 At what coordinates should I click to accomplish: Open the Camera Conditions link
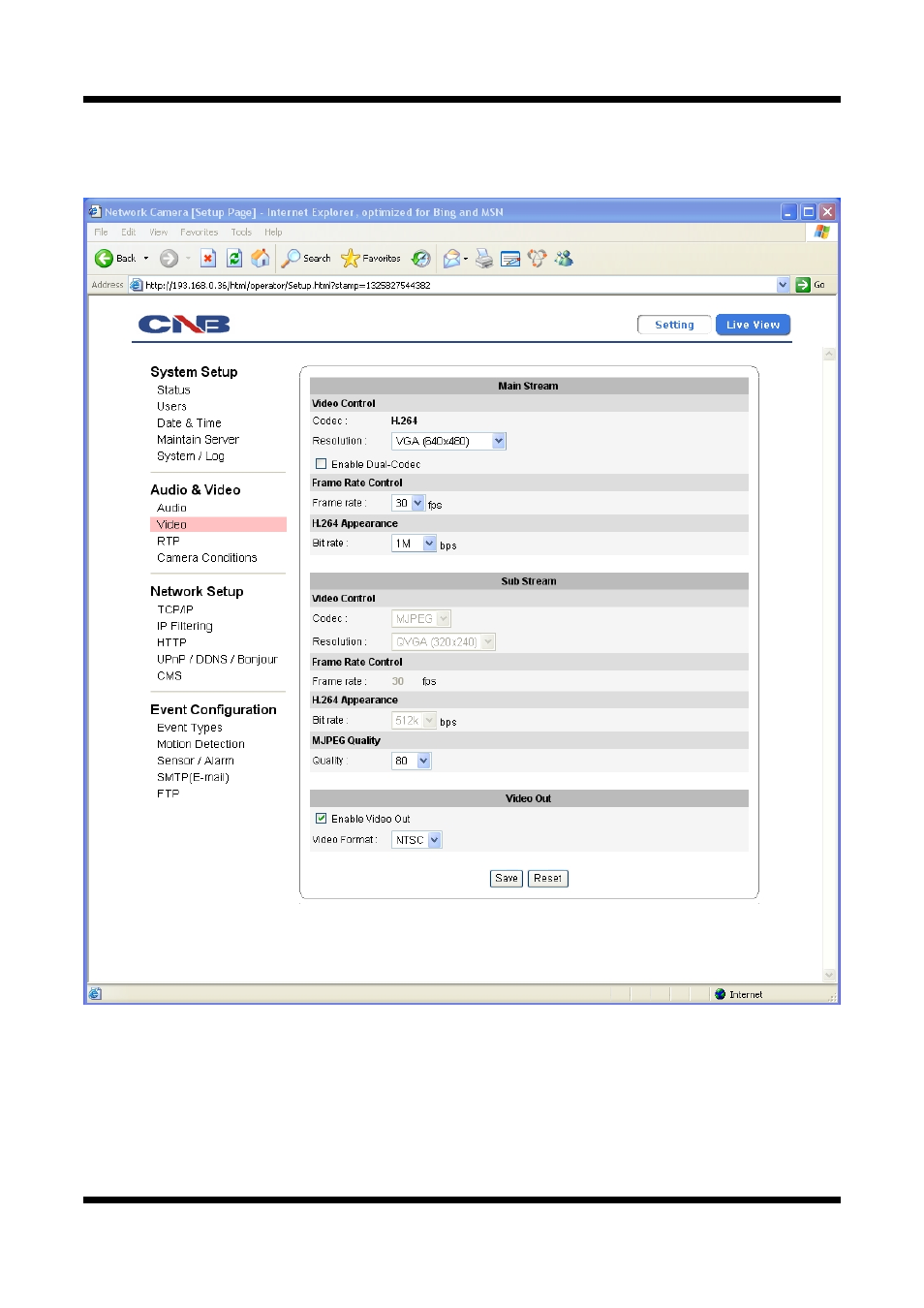click(x=206, y=558)
